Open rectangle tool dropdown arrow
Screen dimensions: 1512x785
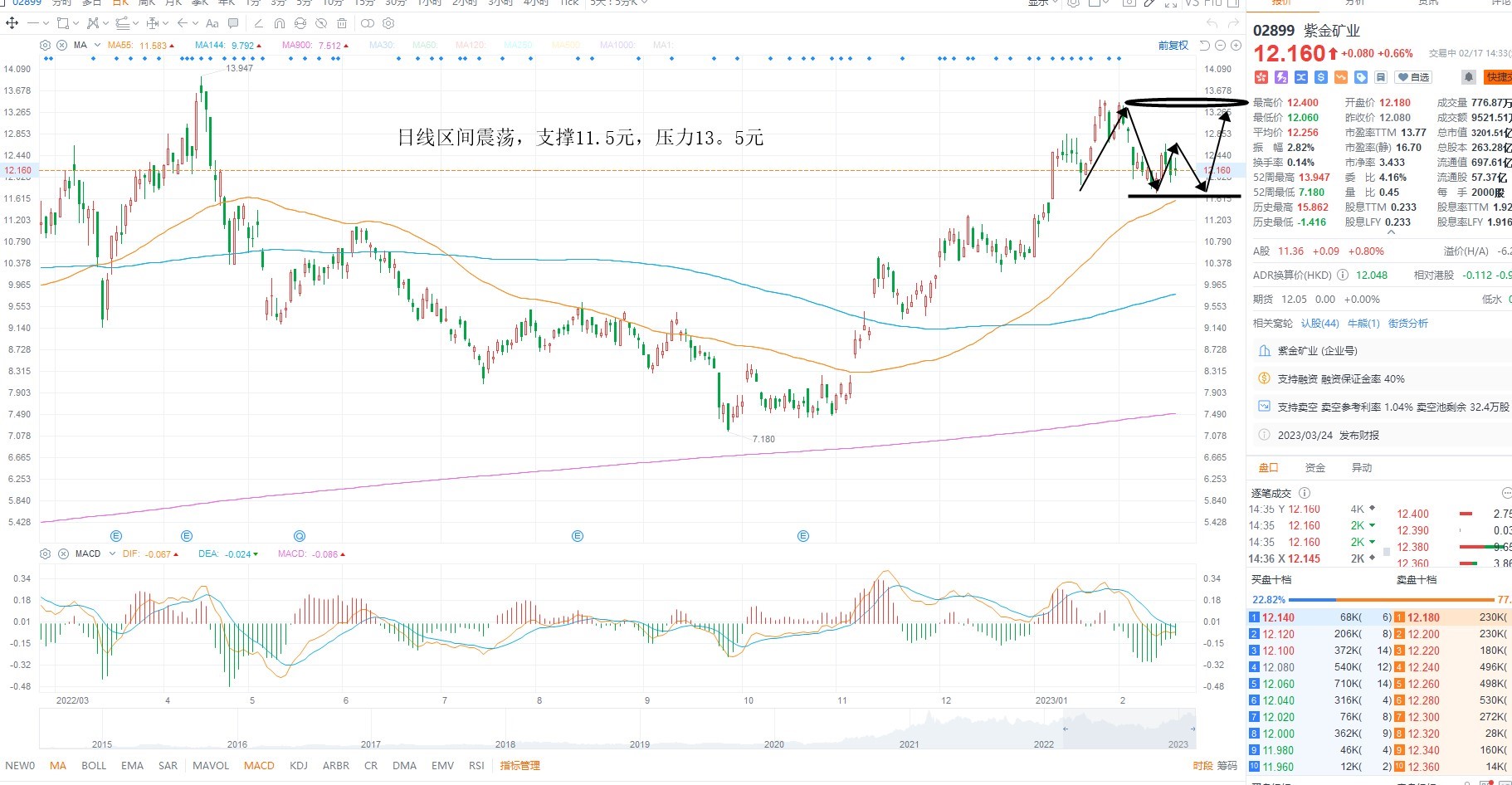point(76,23)
